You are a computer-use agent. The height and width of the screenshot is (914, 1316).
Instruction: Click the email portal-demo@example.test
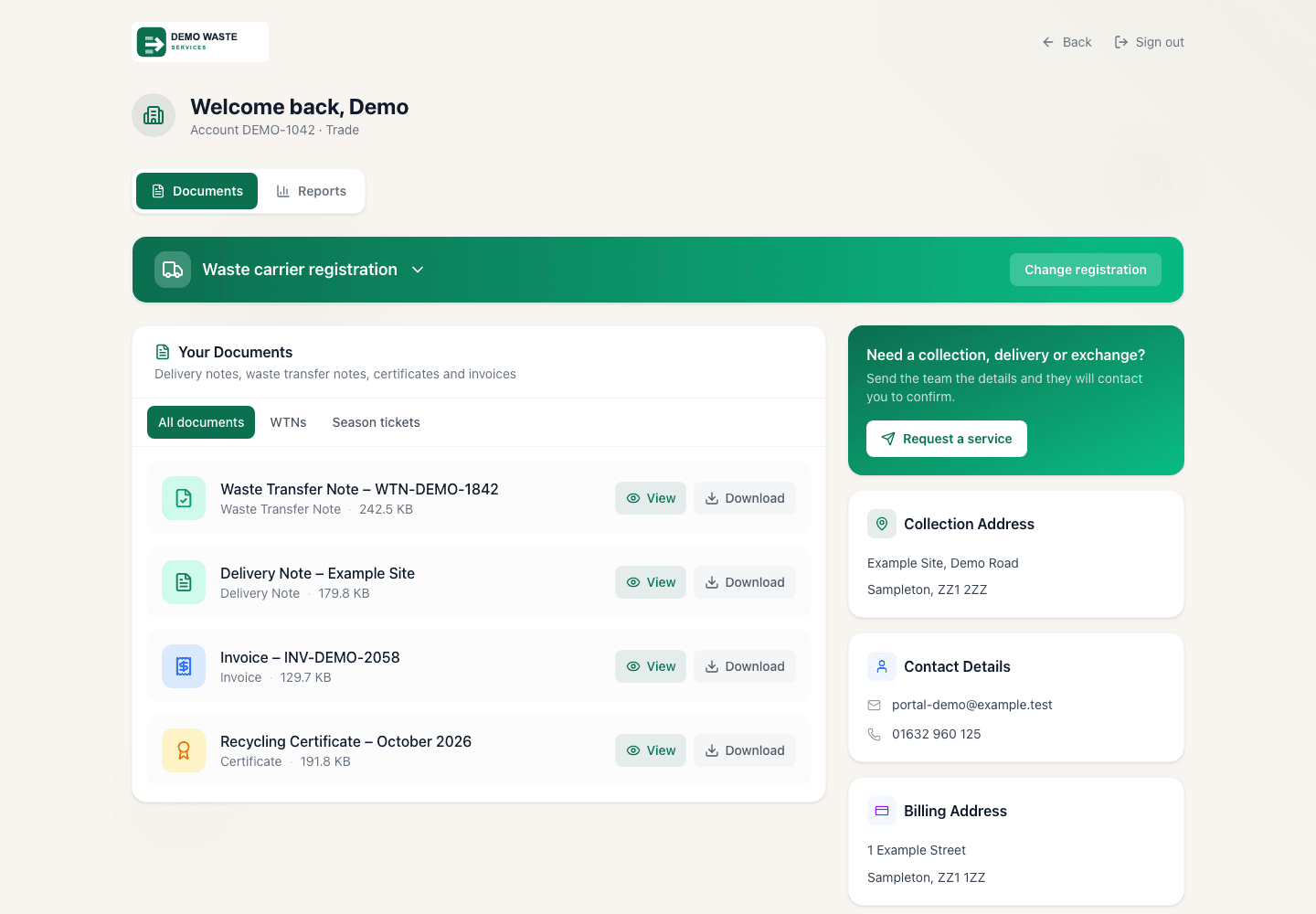(972, 705)
